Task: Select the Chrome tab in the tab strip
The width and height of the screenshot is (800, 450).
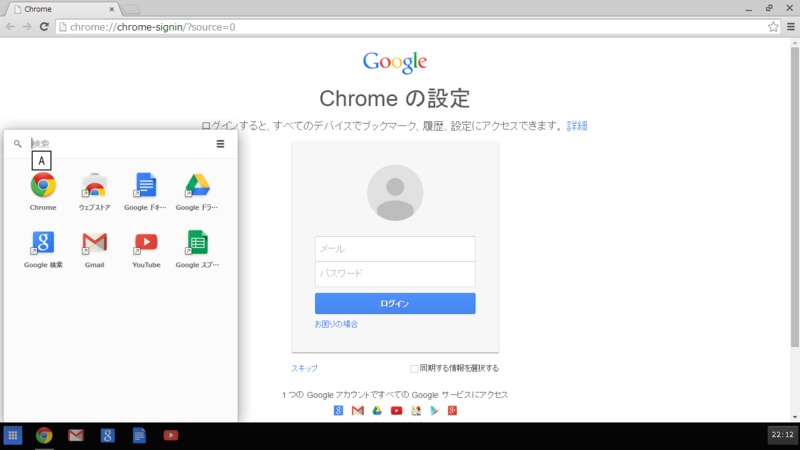Action: pos(61,9)
